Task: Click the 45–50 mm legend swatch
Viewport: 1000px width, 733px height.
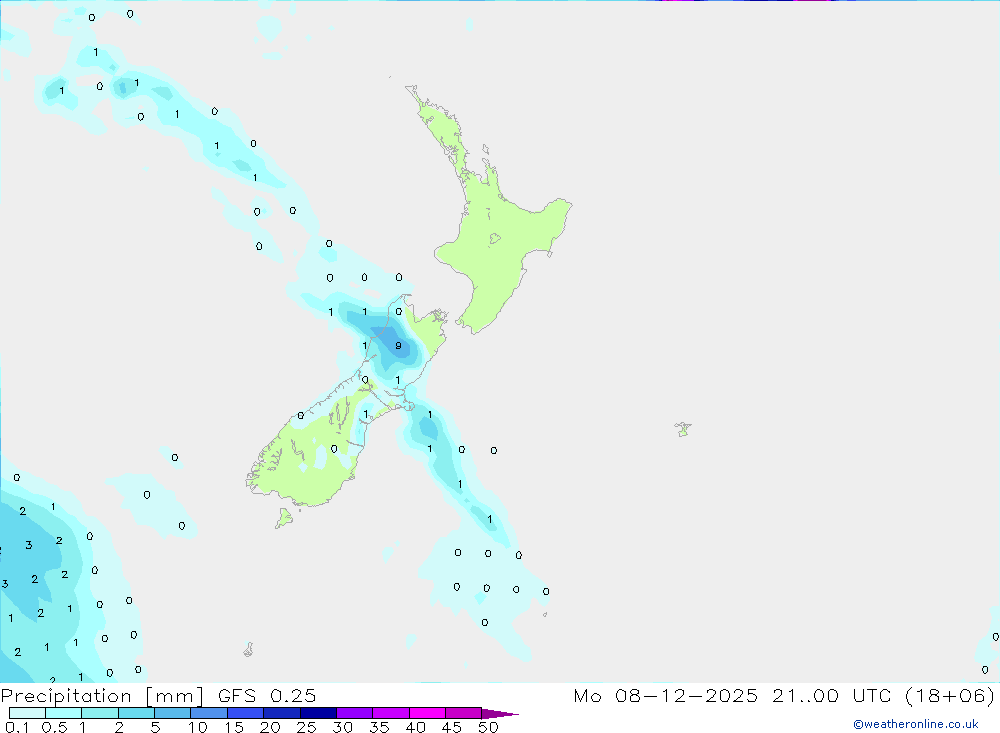Action: [x=464, y=713]
